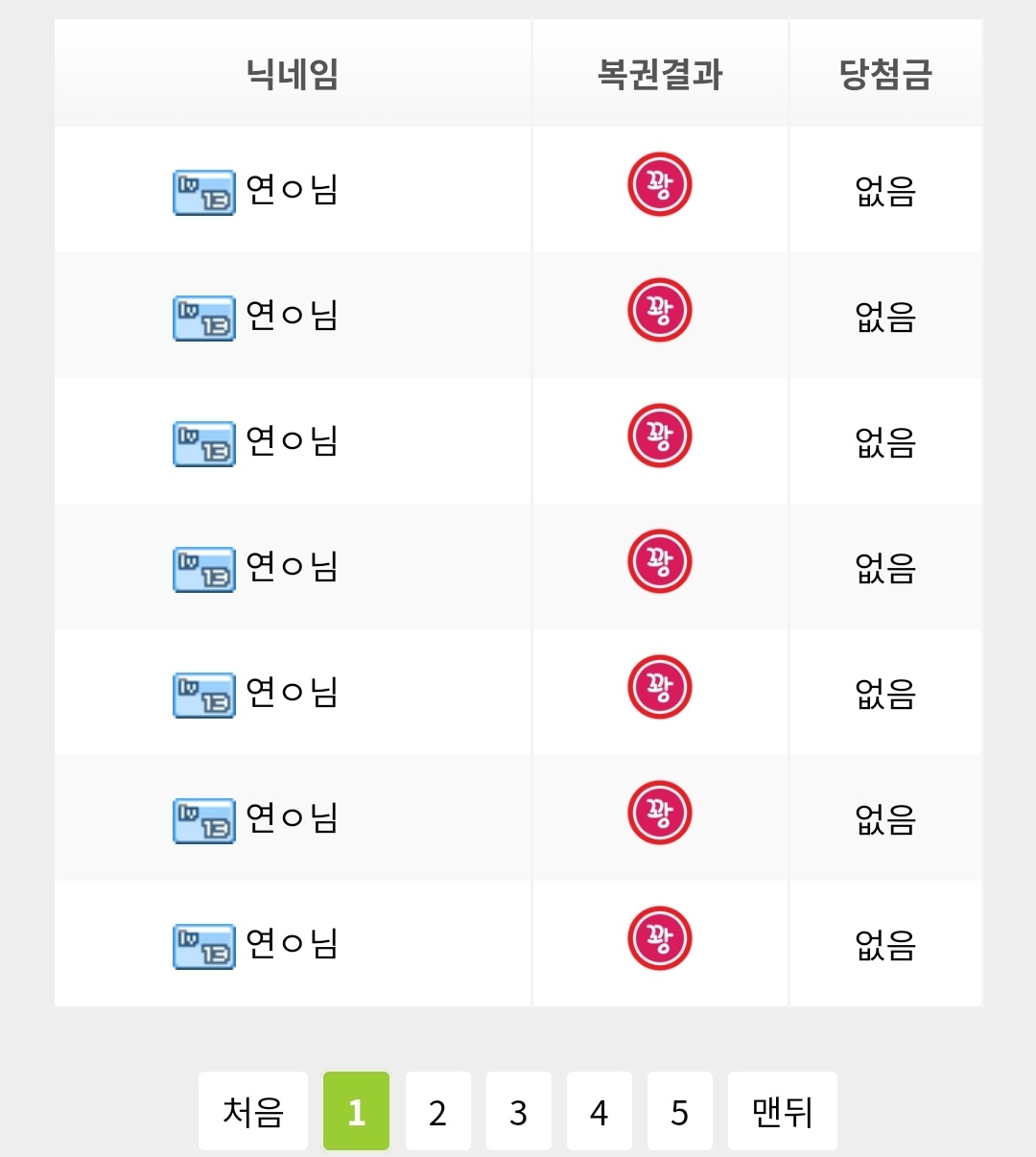Viewport: 1036px width, 1157px height.
Task: Go to page 2
Action: tap(438, 1111)
